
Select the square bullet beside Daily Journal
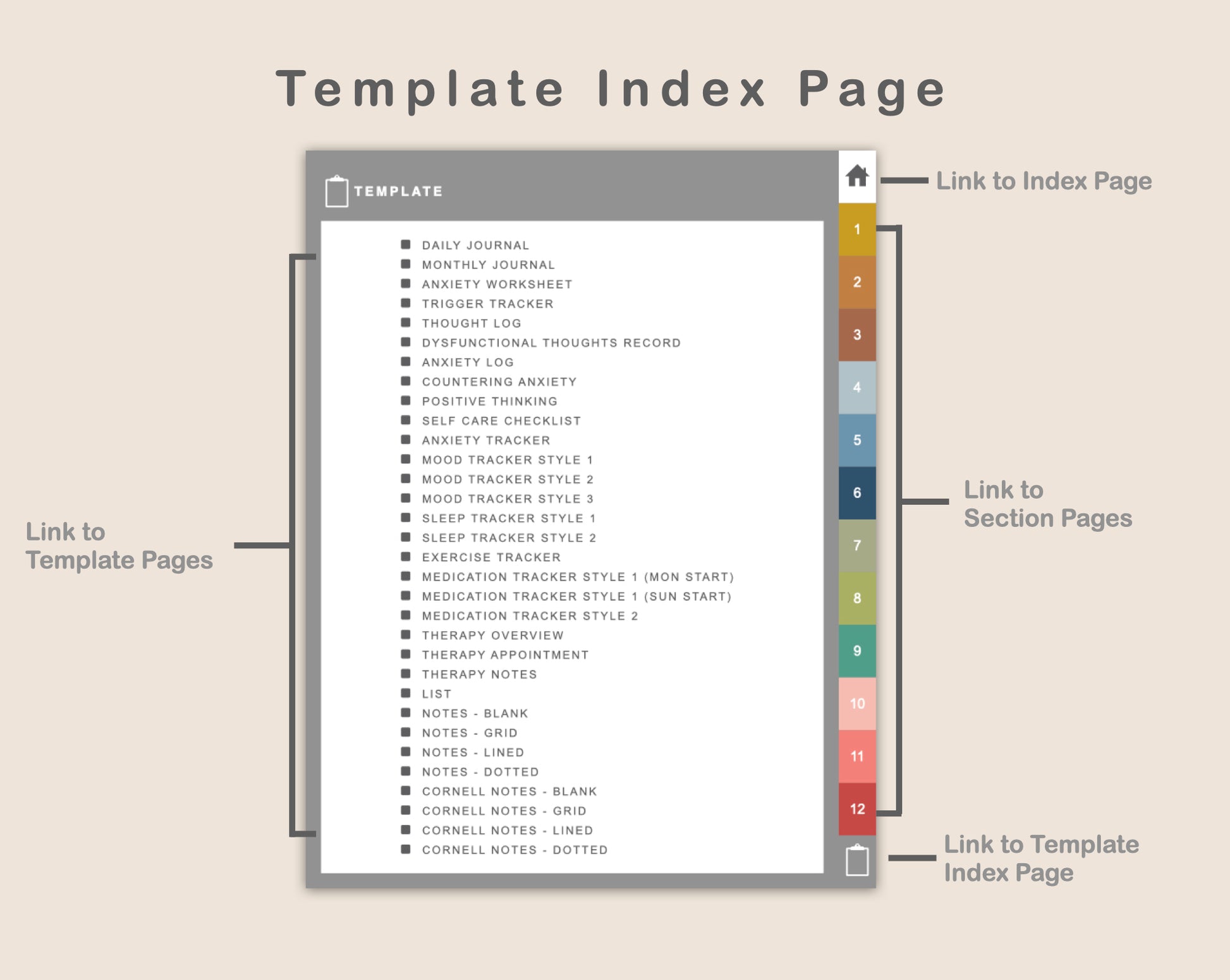click(x=406, y=245)
